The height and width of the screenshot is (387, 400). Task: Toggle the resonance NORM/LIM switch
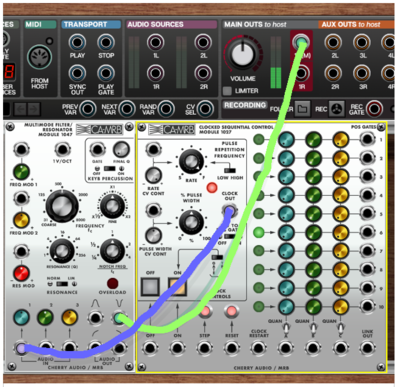tap(62, 284)
